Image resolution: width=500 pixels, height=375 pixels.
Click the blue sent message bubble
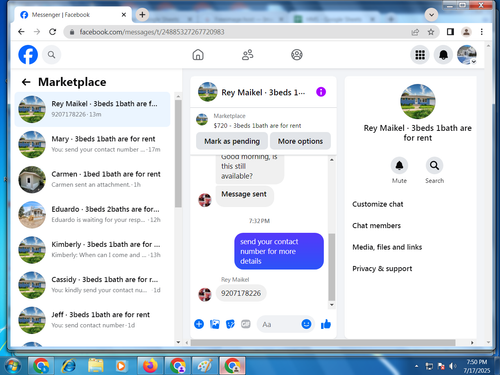[x=279, y=251]
